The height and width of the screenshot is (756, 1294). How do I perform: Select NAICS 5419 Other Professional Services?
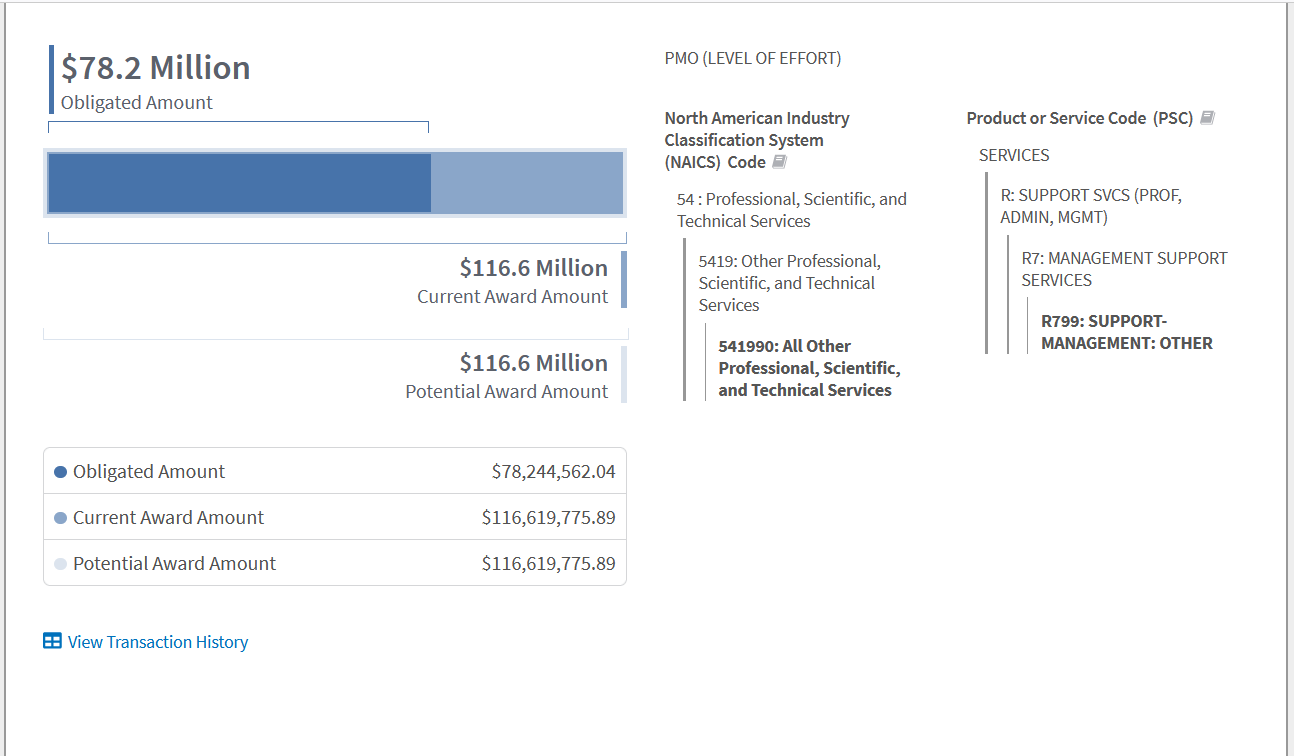click(790, 283)
